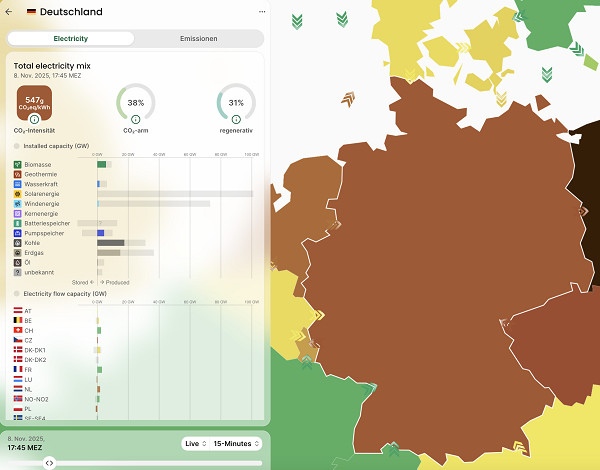Click the Biomasse source icon
600x470 pixels.
17,164
